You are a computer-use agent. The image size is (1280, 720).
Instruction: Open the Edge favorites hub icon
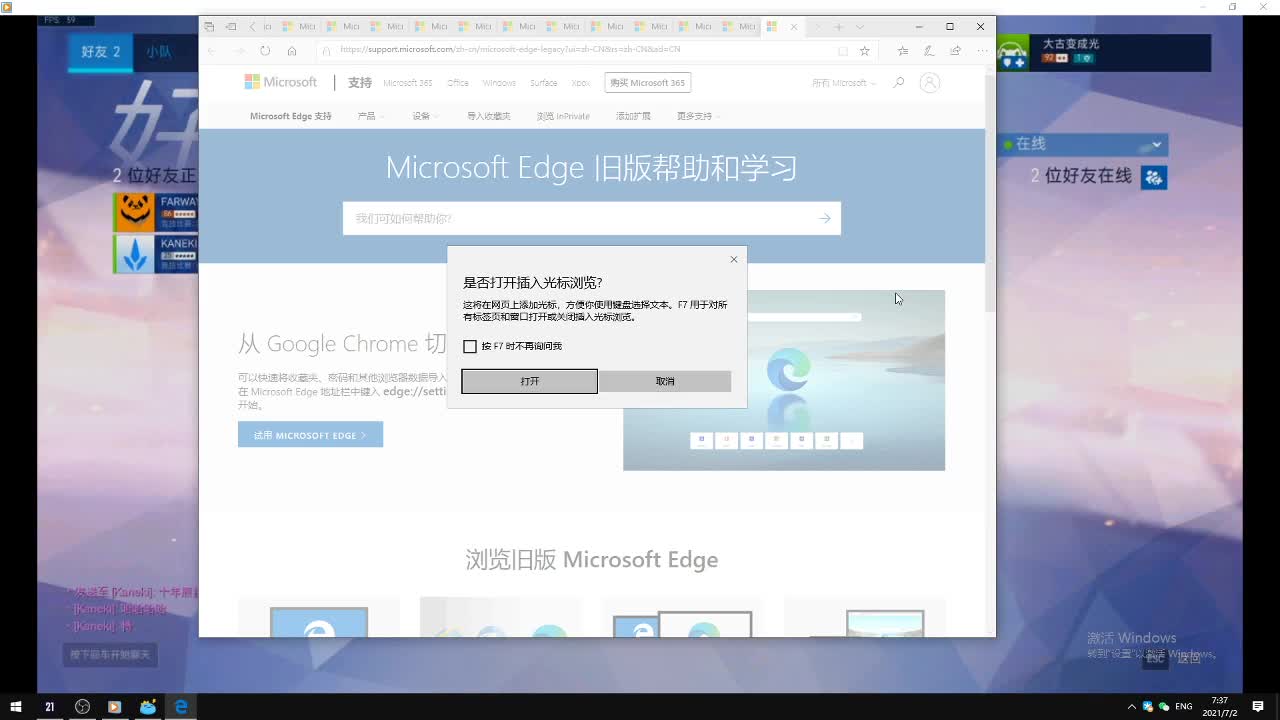coord(903,51)
